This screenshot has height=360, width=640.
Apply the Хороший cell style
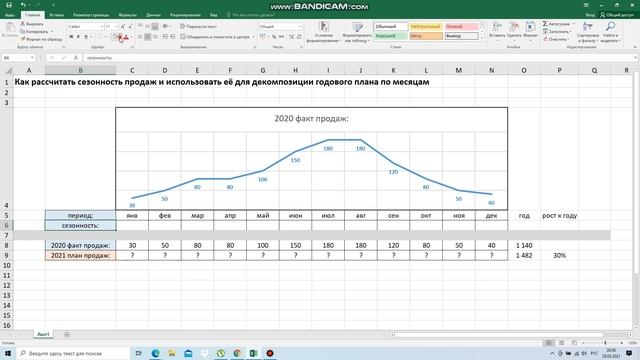point(391,36)
